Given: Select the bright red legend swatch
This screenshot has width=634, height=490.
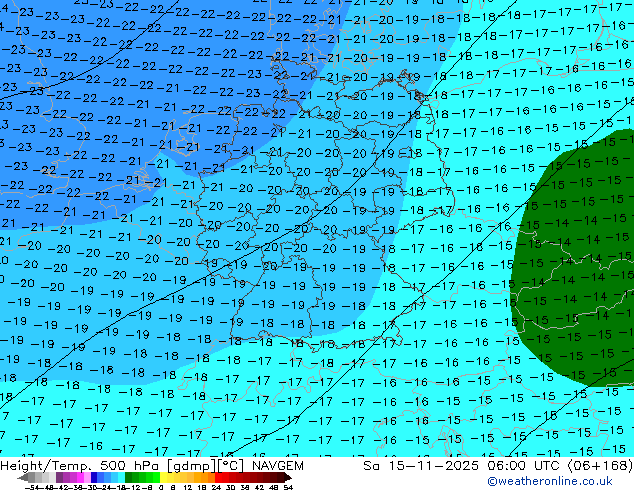Looking at the screenshot, I should 218,477.
